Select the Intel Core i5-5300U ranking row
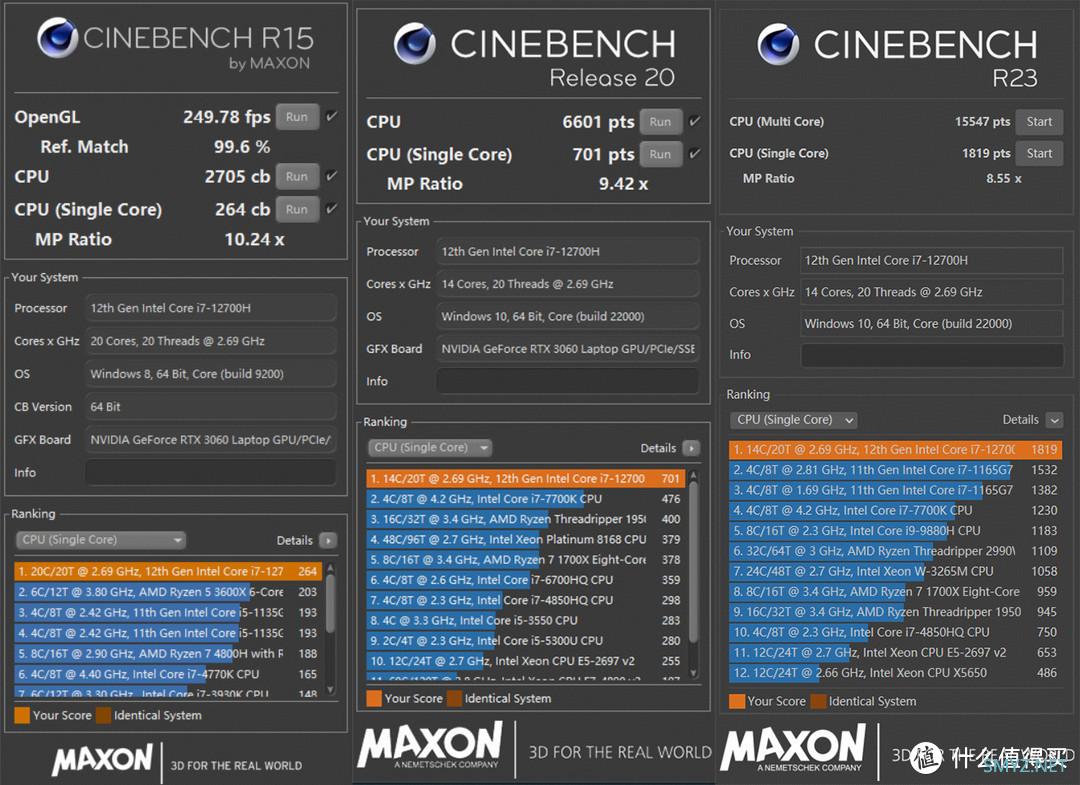The width and height of the screenshot is (1080, 785). 526,640
